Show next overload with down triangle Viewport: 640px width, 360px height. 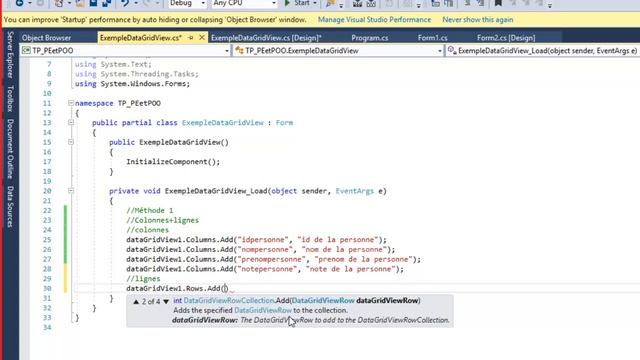tap(166, 302)
